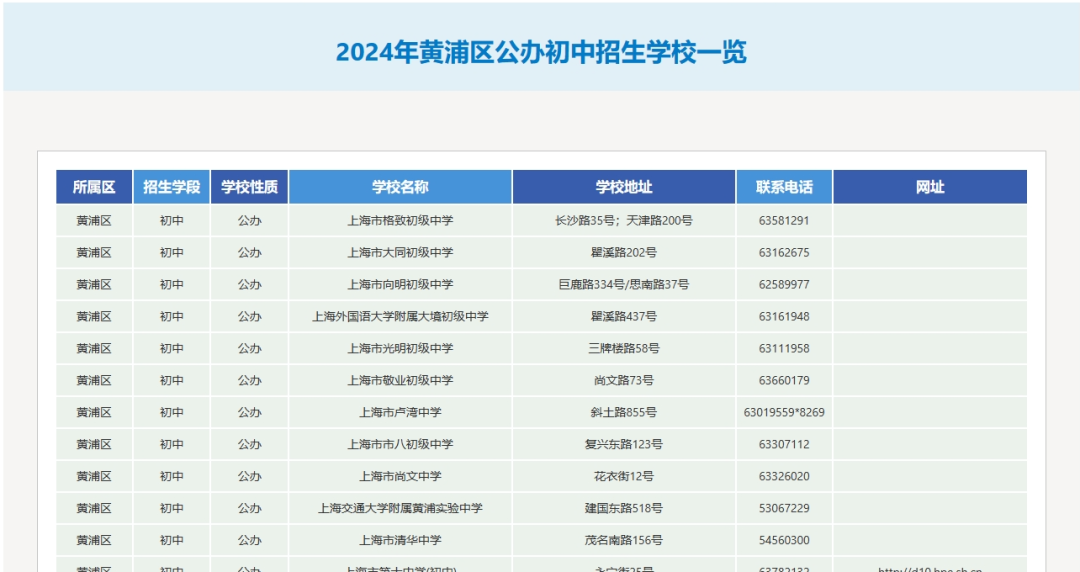Image resolution: width=1080 pixels, height=572 pixels.
Task: Click the 所属区 column header
Action: pyautogui.click(x=94, y=187)
